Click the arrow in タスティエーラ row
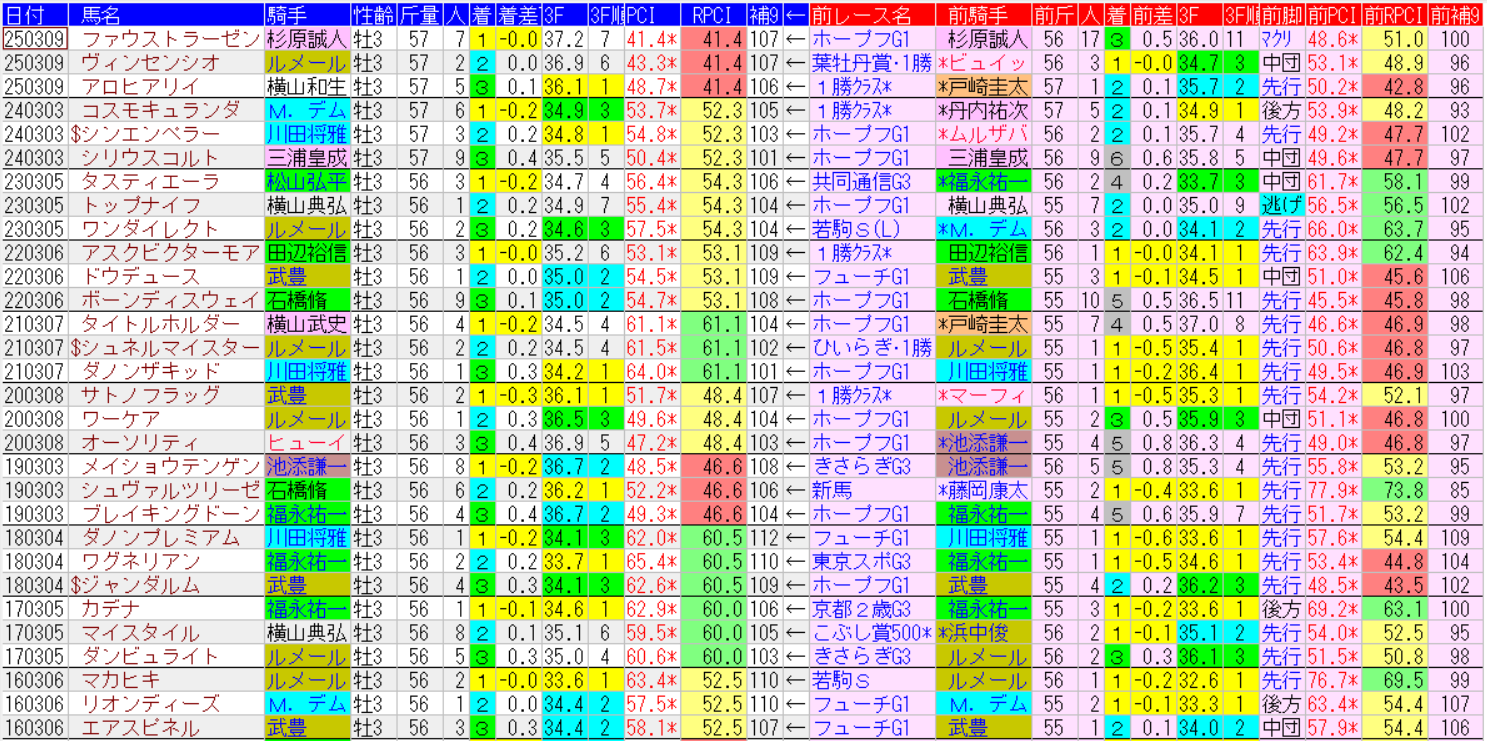This screenshot has height=741, width=1487. [796, 181]
